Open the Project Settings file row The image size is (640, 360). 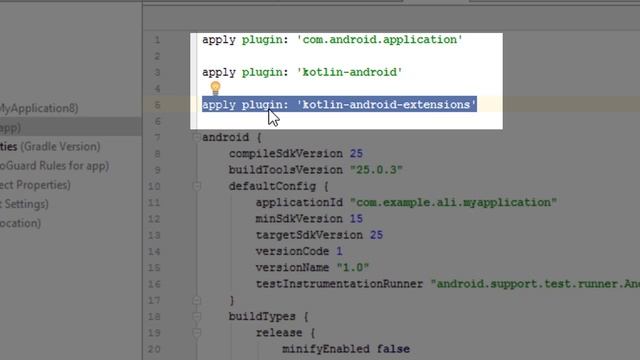[71, 204]
